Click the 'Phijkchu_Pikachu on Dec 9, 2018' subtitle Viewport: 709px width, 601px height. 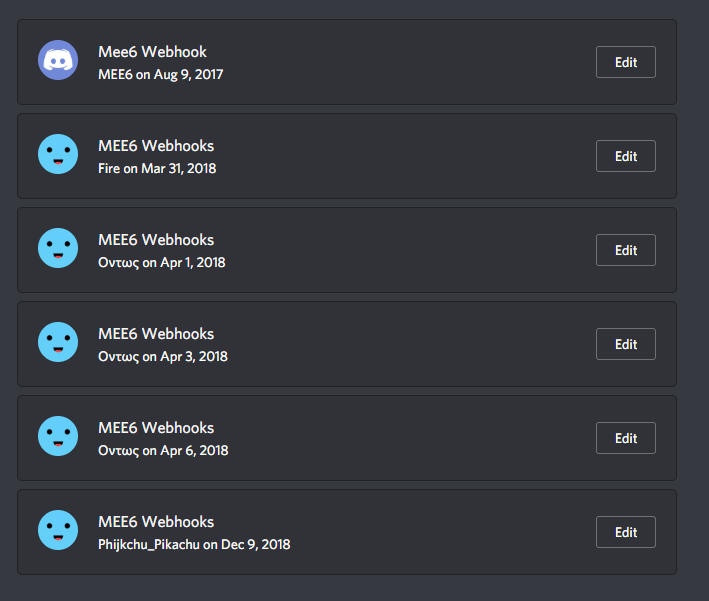194,545
